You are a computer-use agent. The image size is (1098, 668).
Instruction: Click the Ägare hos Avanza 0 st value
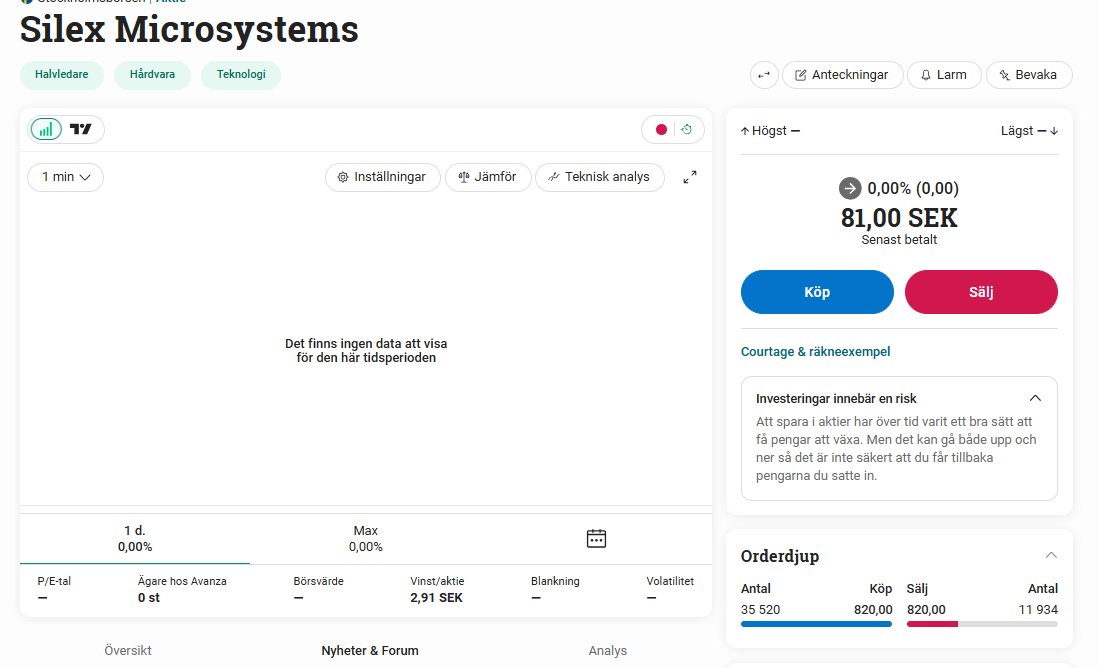point(148,597)
